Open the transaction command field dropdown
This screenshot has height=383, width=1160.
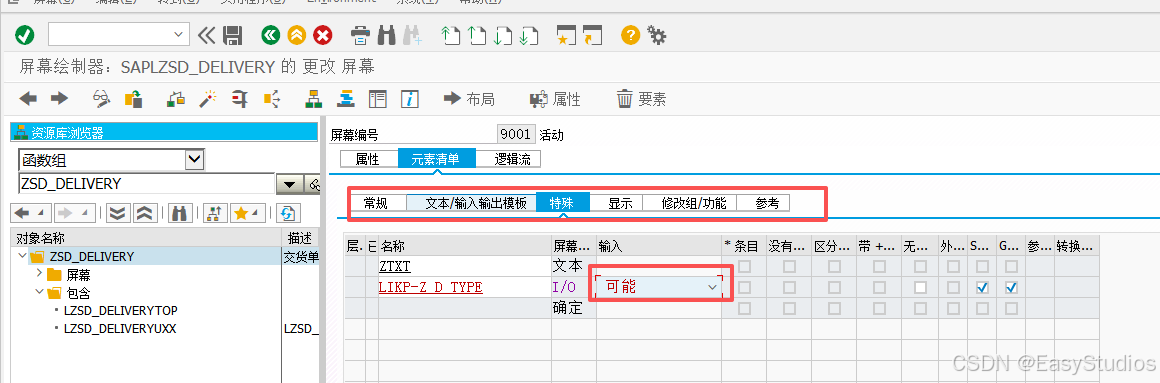[x=178, y=34]
